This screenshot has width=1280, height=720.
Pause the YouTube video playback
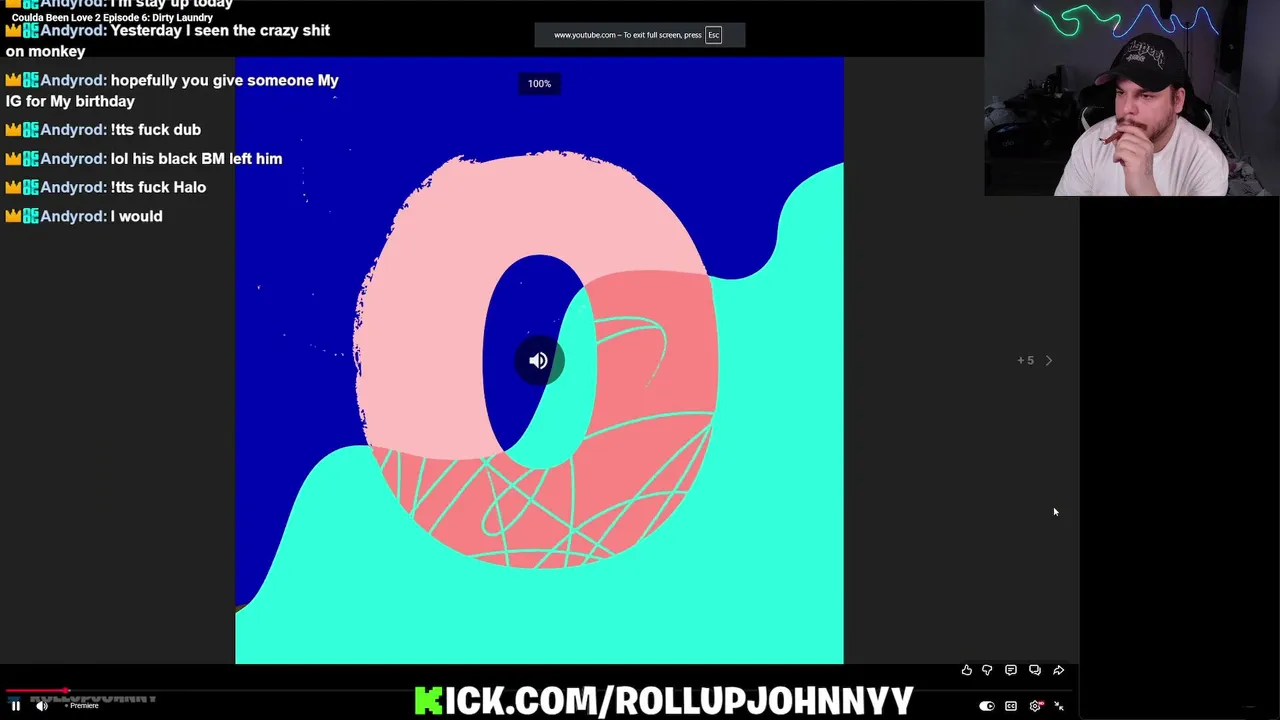pyautogui.click(x=16, y=706)
